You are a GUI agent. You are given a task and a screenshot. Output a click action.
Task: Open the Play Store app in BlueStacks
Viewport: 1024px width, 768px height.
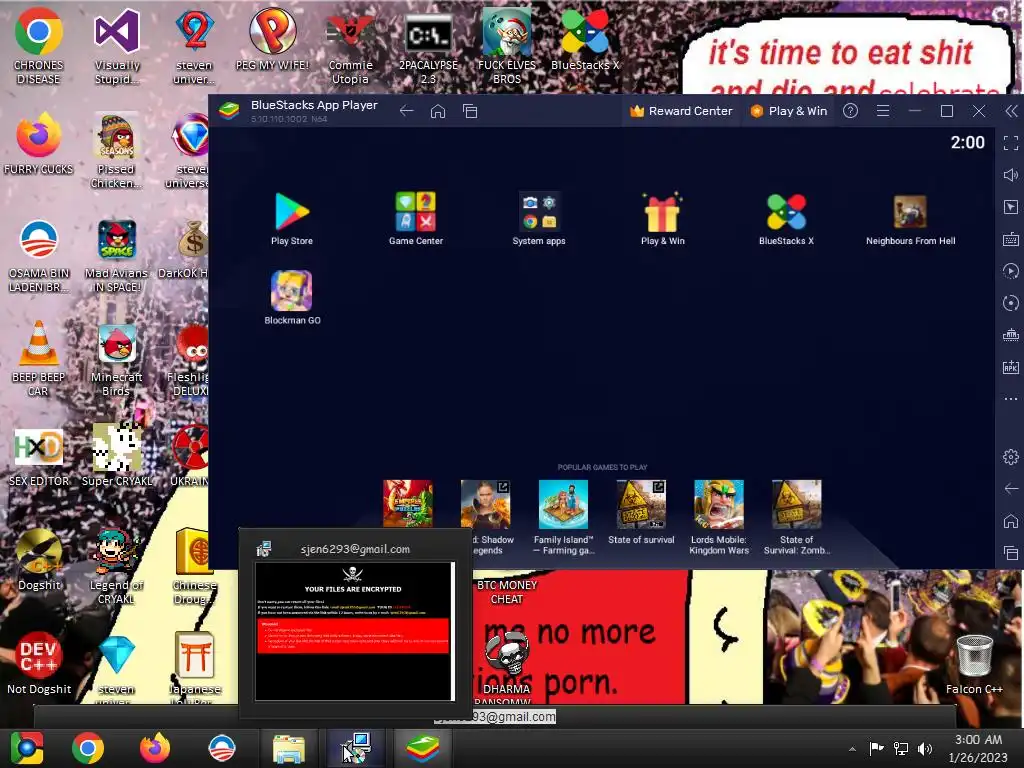[291, 219]
